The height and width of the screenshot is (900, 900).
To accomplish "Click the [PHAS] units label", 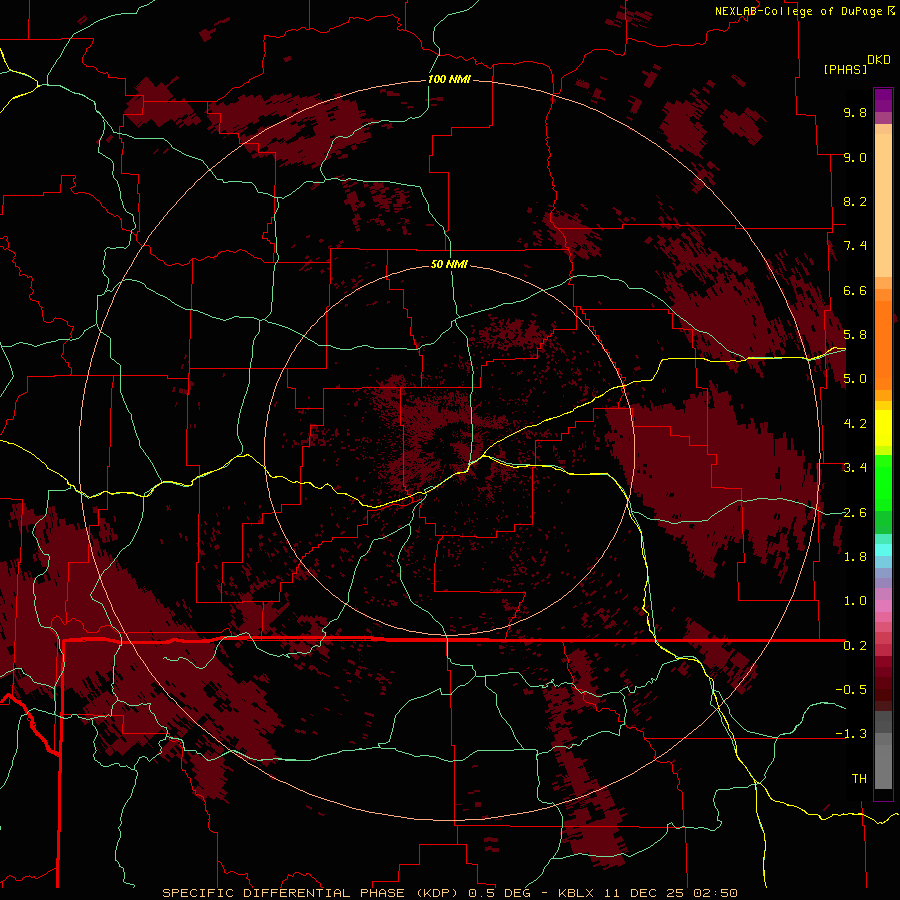I will 845,69.
